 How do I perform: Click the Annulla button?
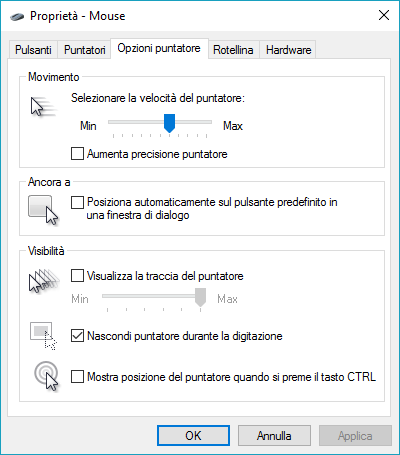coord(274,436)
